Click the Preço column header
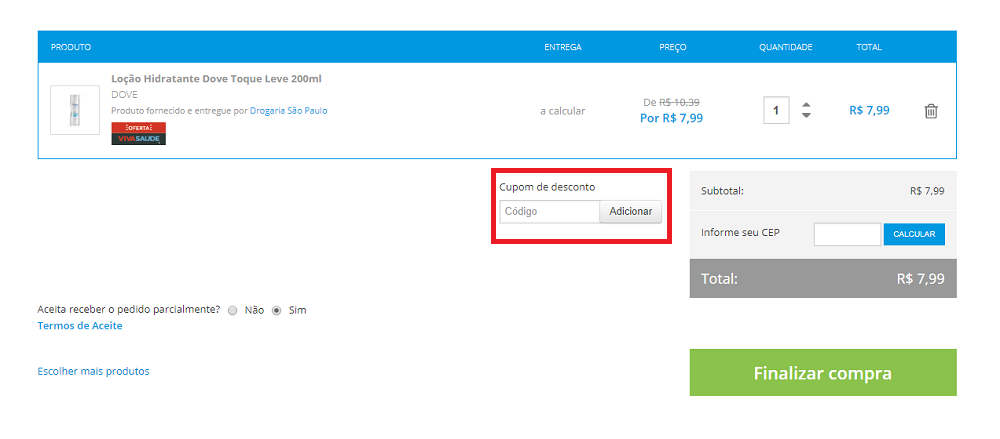 (672, 47)
